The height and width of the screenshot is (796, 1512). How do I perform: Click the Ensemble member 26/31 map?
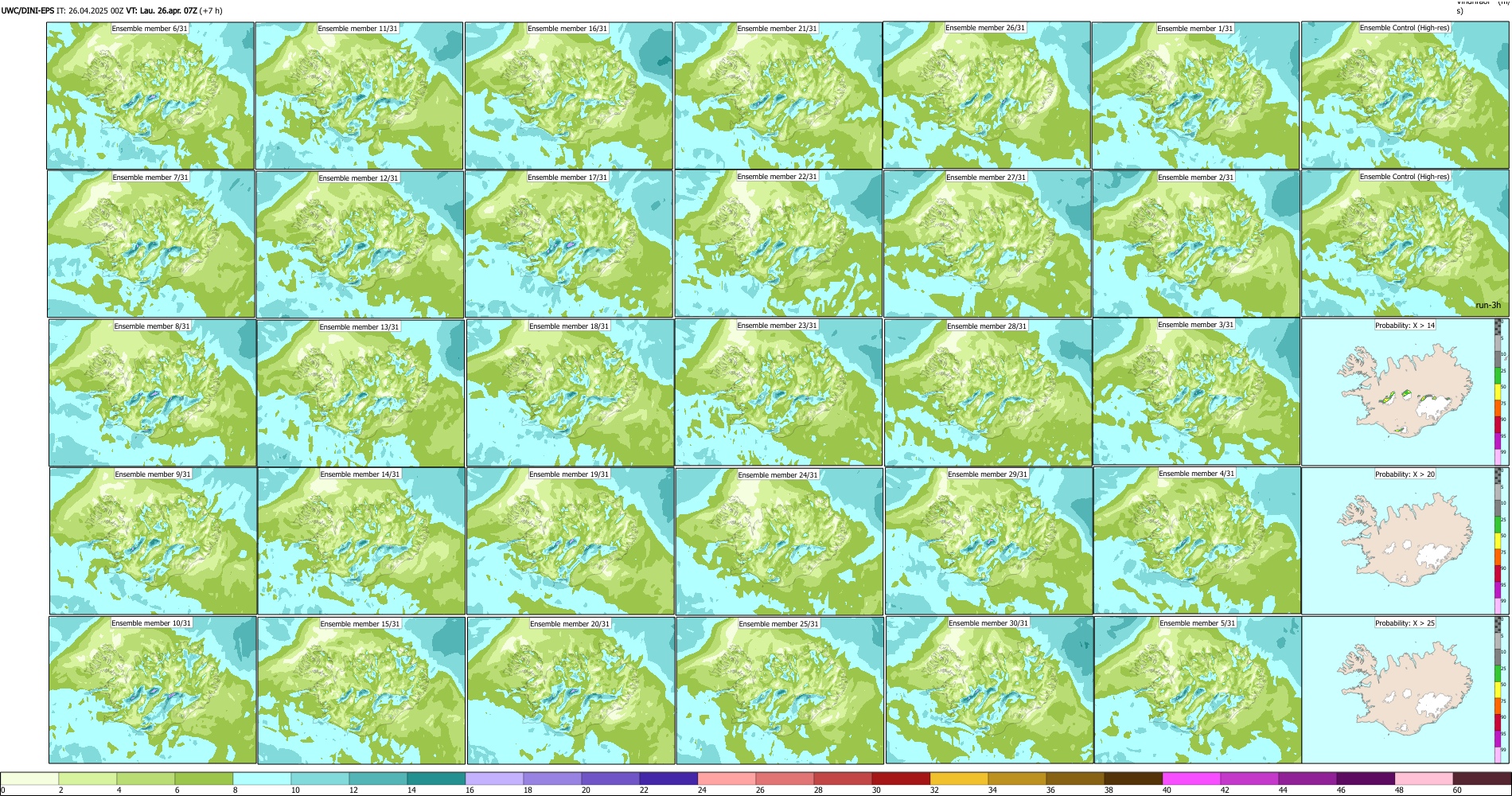coord(987,95)
